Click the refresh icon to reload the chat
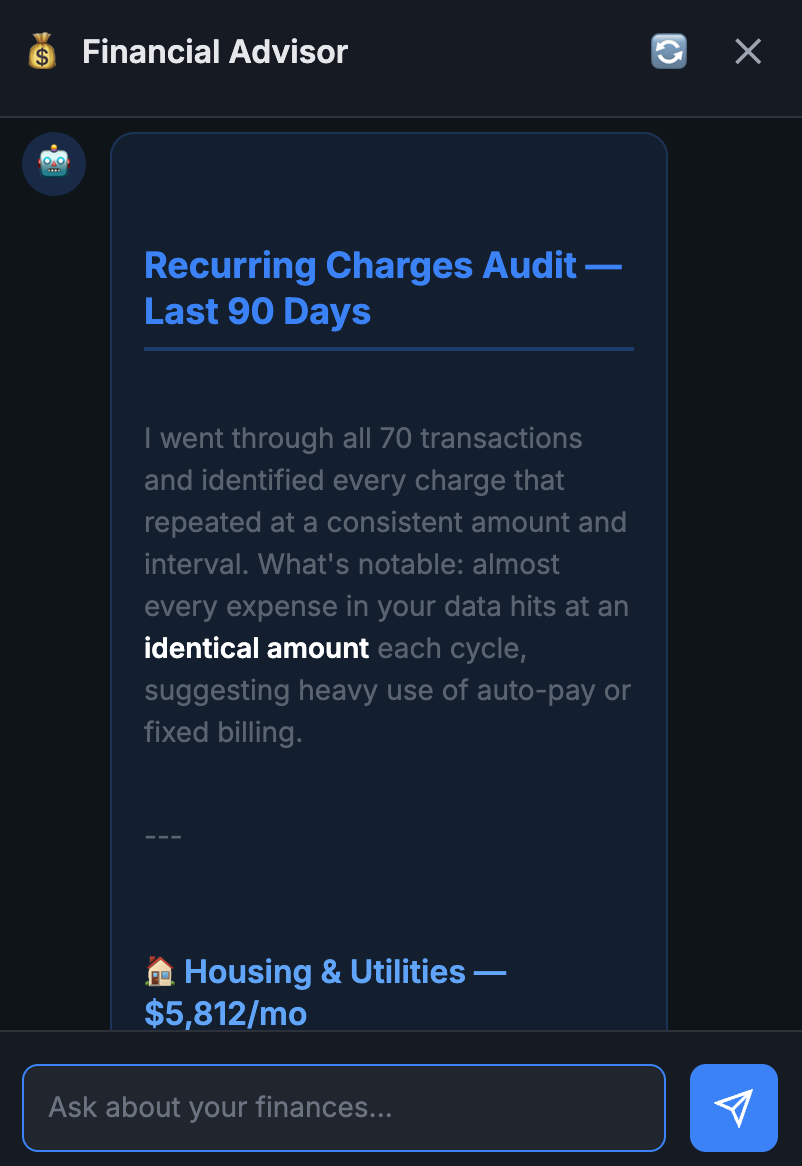This screenshot has height=1166, width=802. [667, 51]
